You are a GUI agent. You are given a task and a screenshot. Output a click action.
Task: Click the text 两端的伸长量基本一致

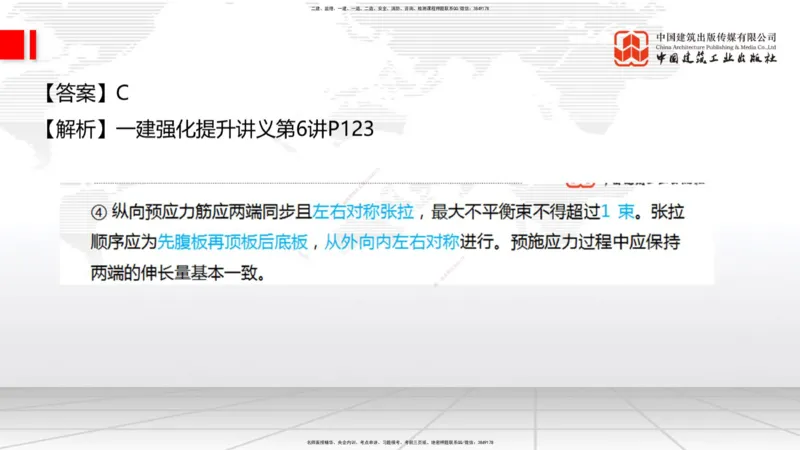click(173, 273)
